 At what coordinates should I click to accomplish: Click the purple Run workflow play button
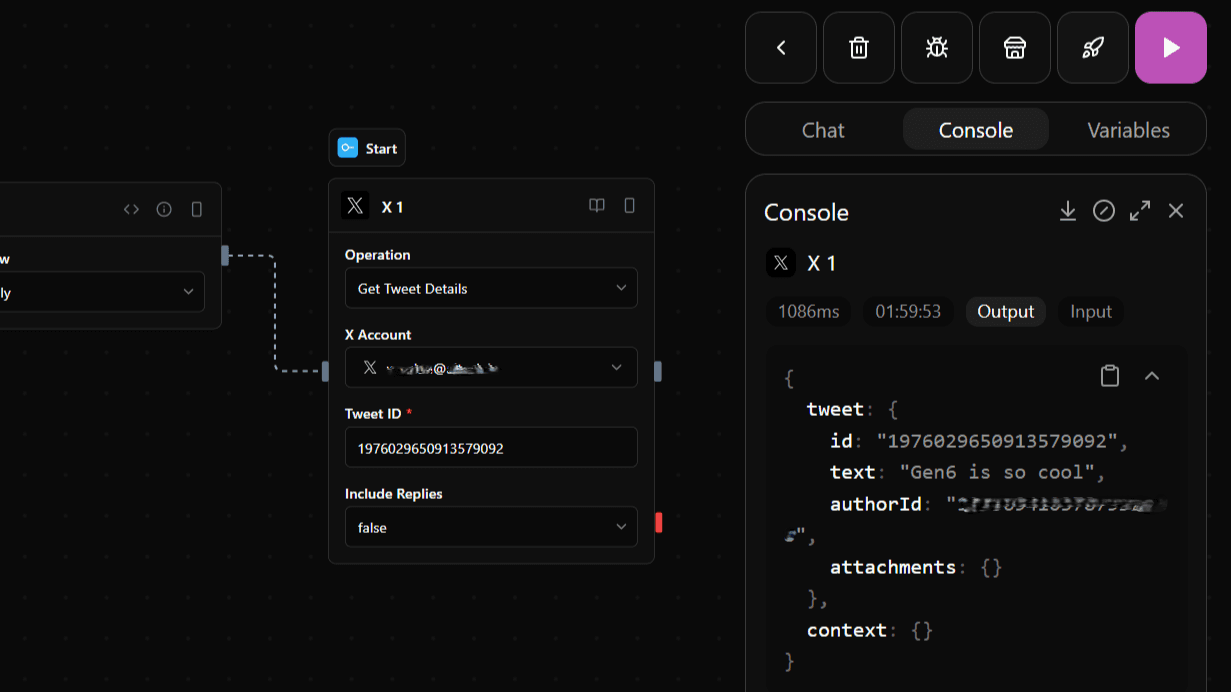[1170, 48]
